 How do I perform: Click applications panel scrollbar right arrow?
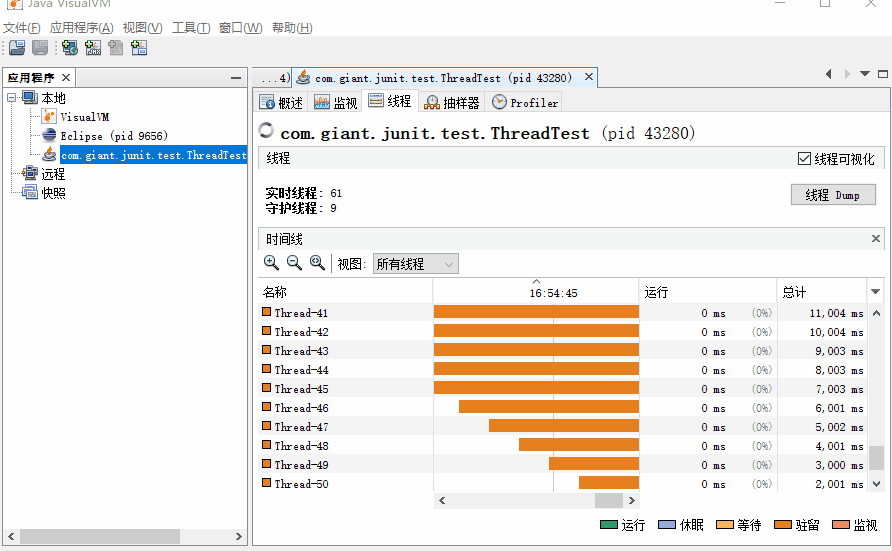pyautogui.click(x=238, y=536)
